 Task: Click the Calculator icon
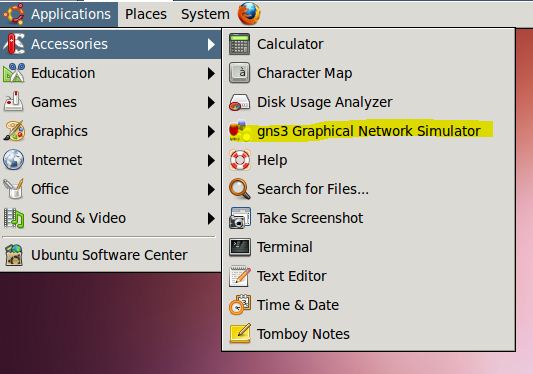240,44
